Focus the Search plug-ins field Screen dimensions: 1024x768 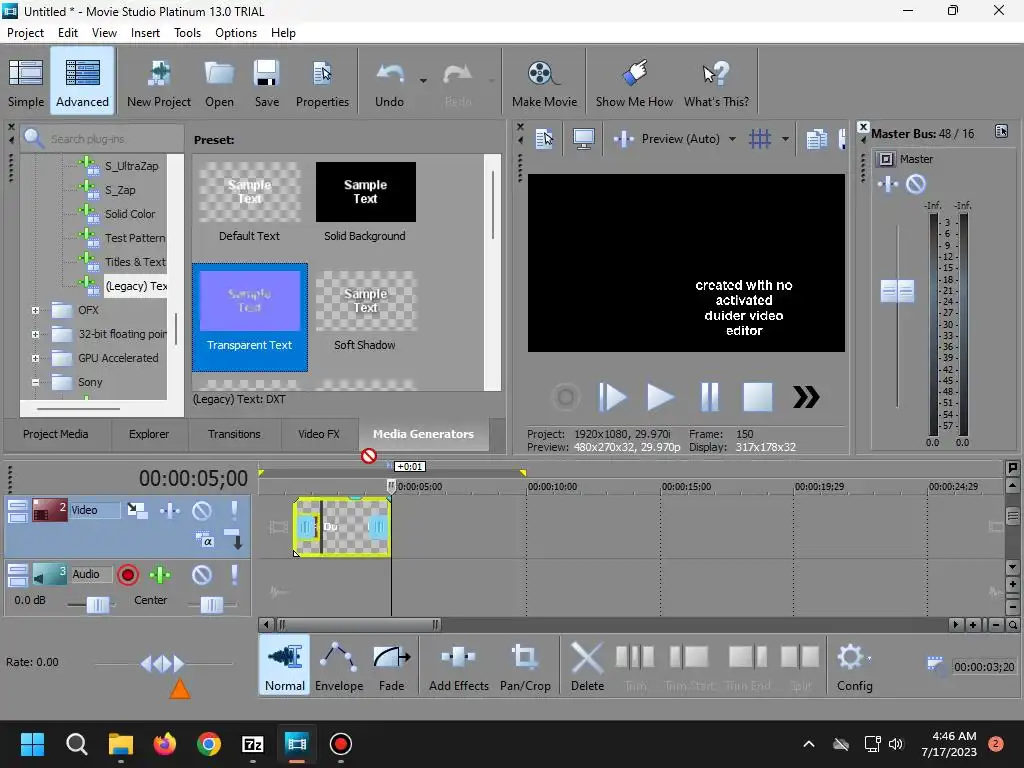[x=104, y=138]
